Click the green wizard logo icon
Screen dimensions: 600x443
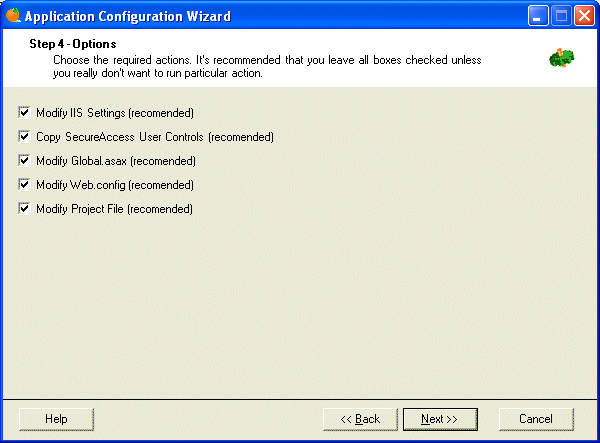tap(561, 58)
